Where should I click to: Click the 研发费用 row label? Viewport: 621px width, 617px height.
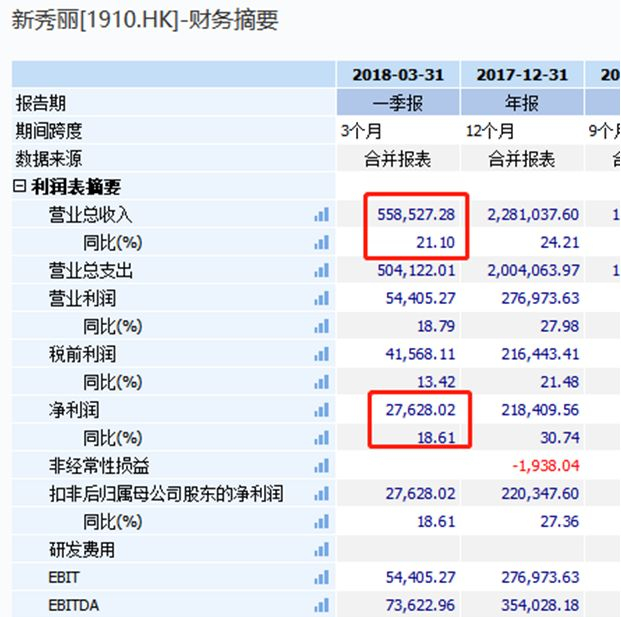tap(82, 550)
